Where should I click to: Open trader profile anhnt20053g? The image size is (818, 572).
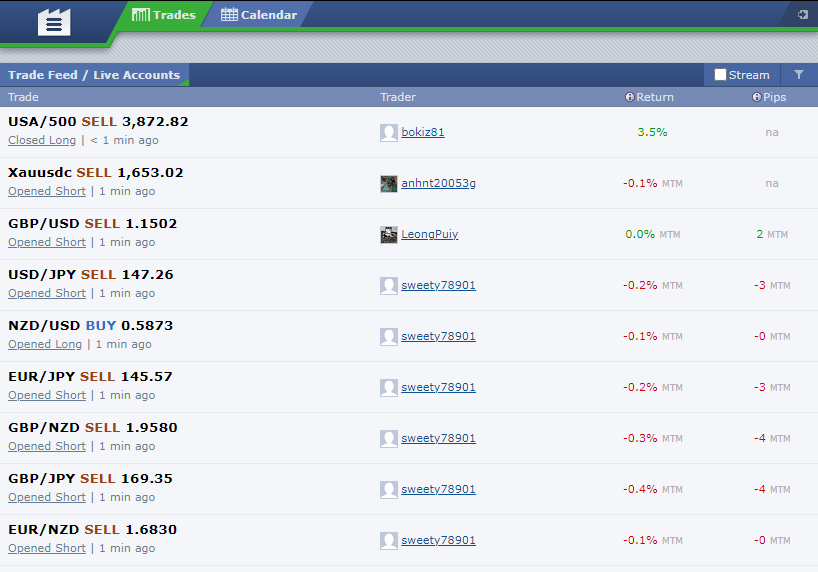tap(438, 183)
